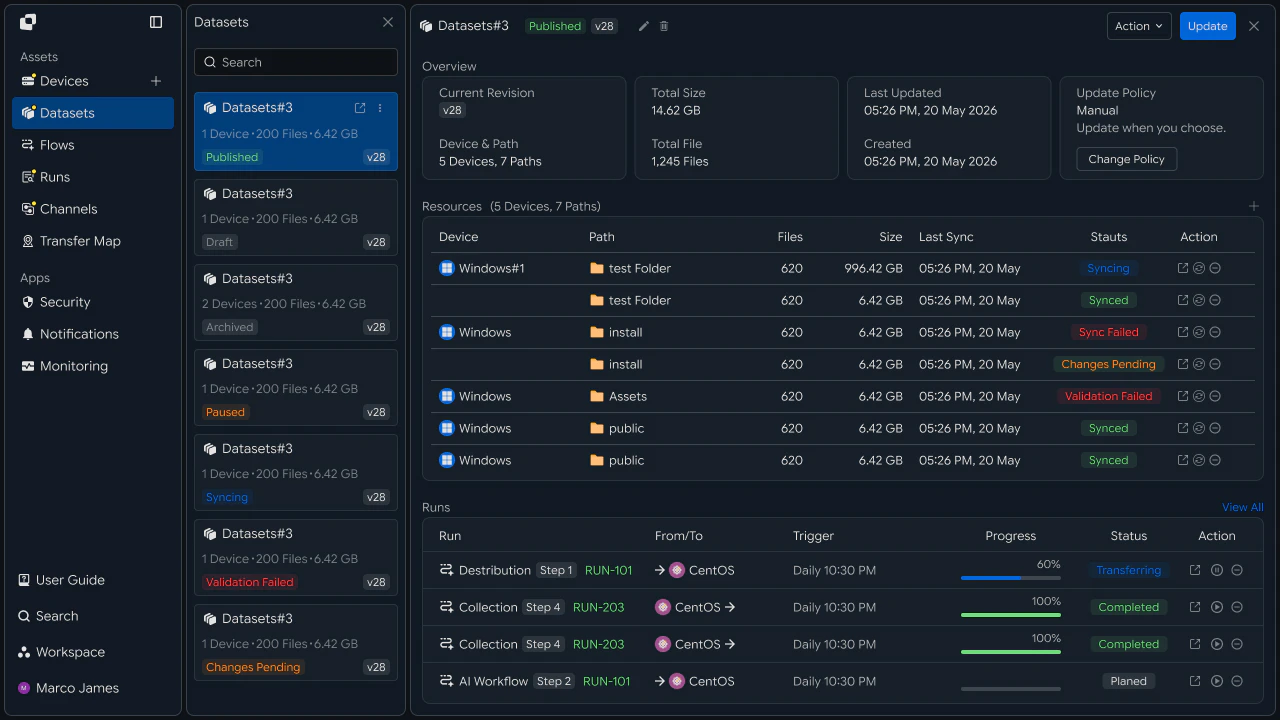Screen dimensions: 1280x720
Task: Delete Datasets#3 using the trash icon
Action: pyautogui.click(x=664, y=26)
